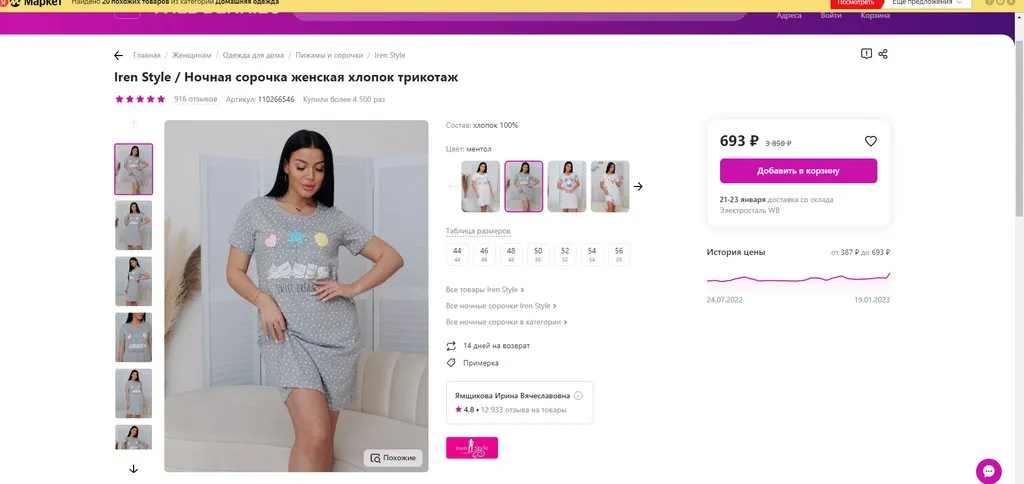This screenshot has height=484, width=1024.
Task: Open the report complaint icon
Action: tap(866, 54)
